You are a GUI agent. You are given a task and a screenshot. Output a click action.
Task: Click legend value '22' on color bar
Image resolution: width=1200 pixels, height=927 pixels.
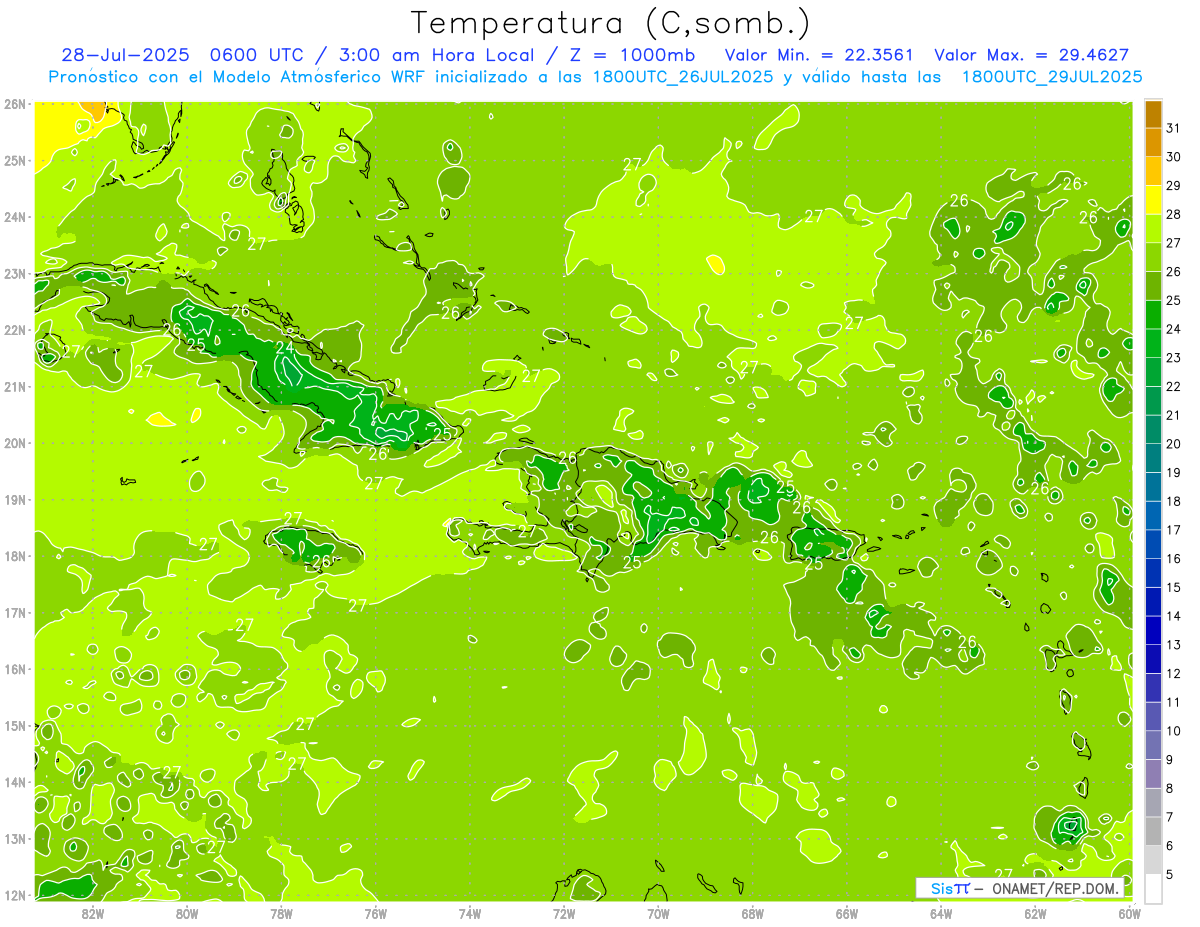coord(1174,386)
